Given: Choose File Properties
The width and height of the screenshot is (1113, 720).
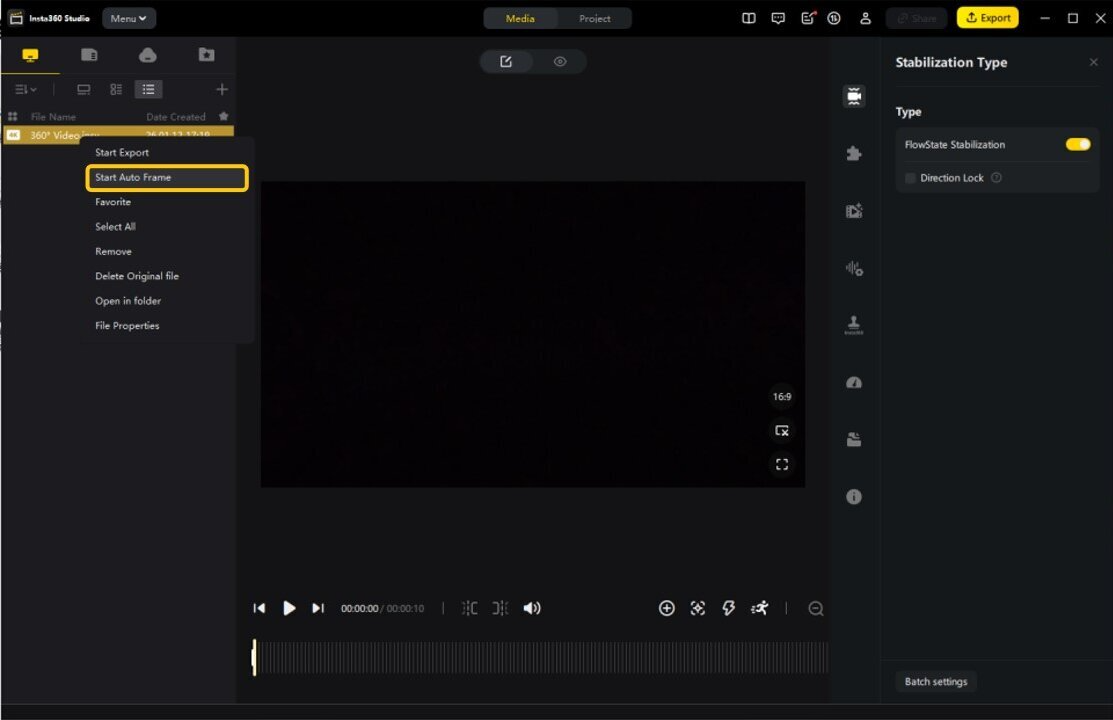Looking at the screenshot, I should 127,326.
